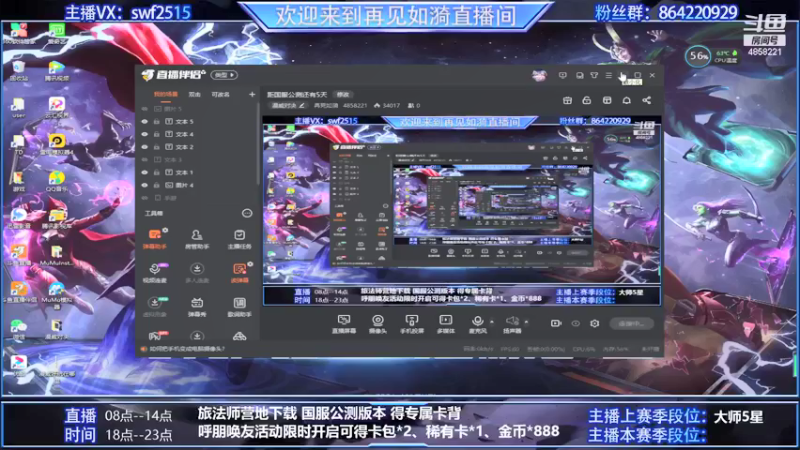Open the skin T-shirt icon in title bar
This screenshot has width=800, height=450.
(x=594, y=76)
